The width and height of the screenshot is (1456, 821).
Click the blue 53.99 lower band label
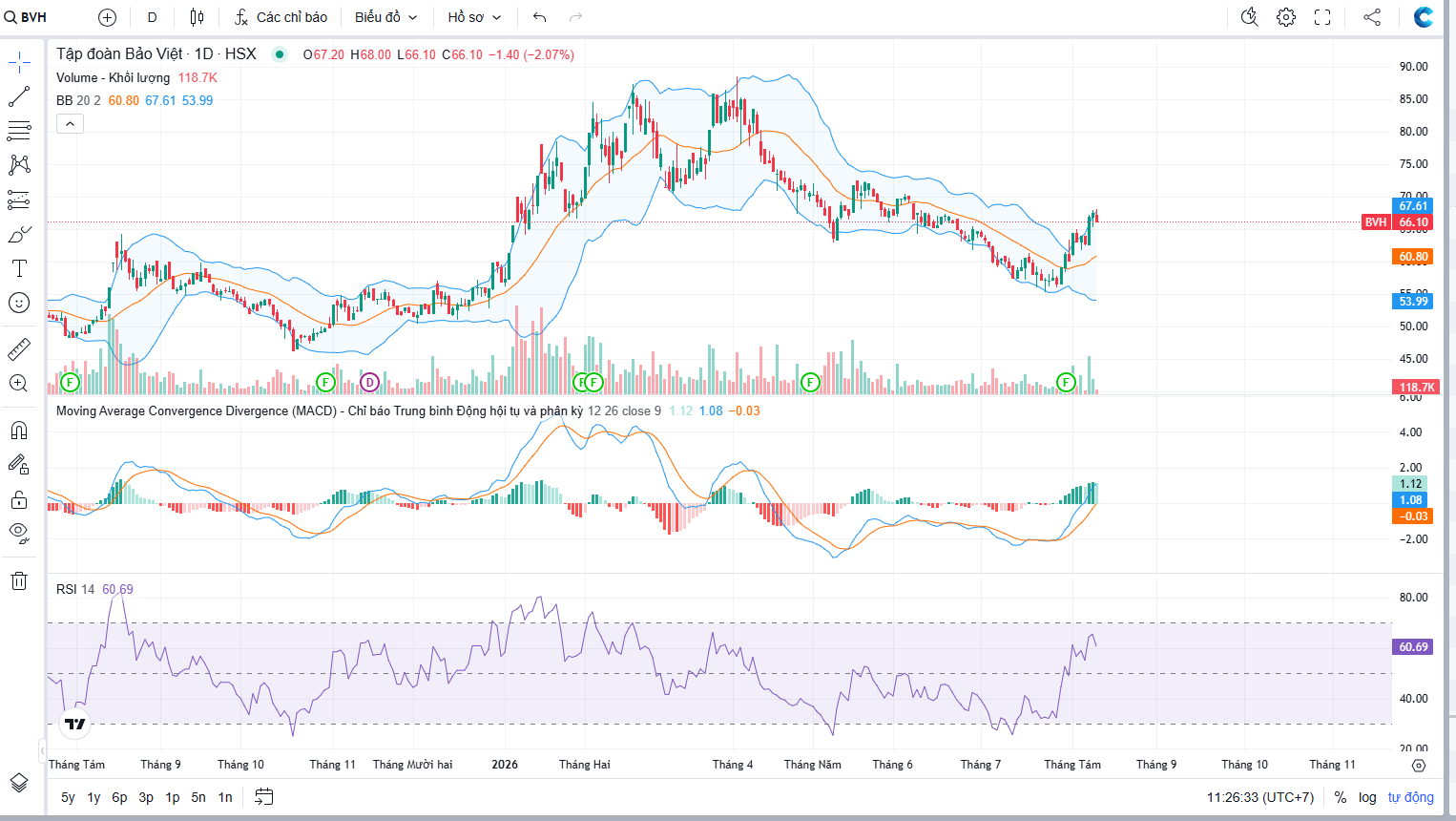1413,302
